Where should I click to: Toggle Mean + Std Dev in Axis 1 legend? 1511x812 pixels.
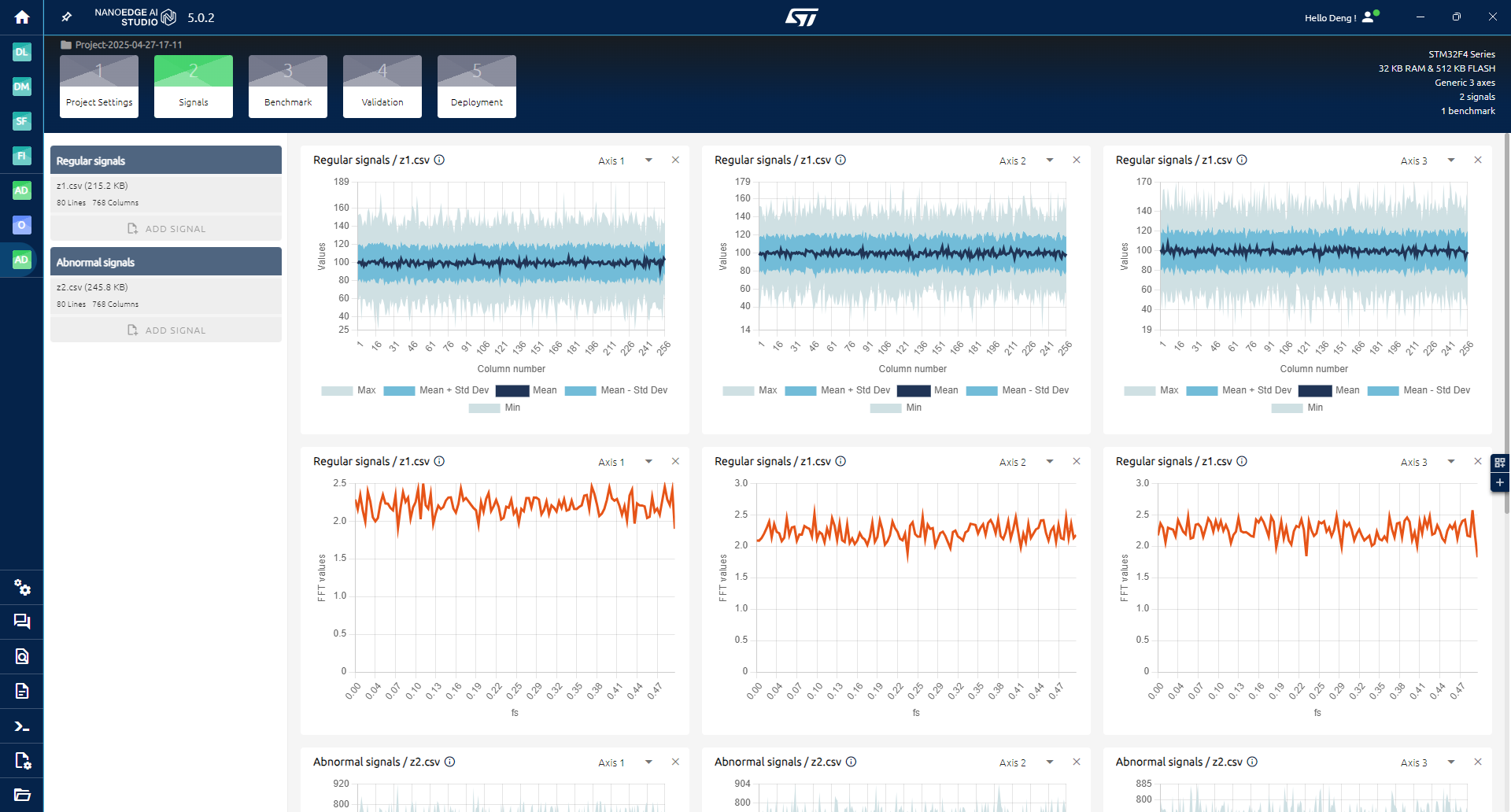pyautogui.click(x=437, y=390)
